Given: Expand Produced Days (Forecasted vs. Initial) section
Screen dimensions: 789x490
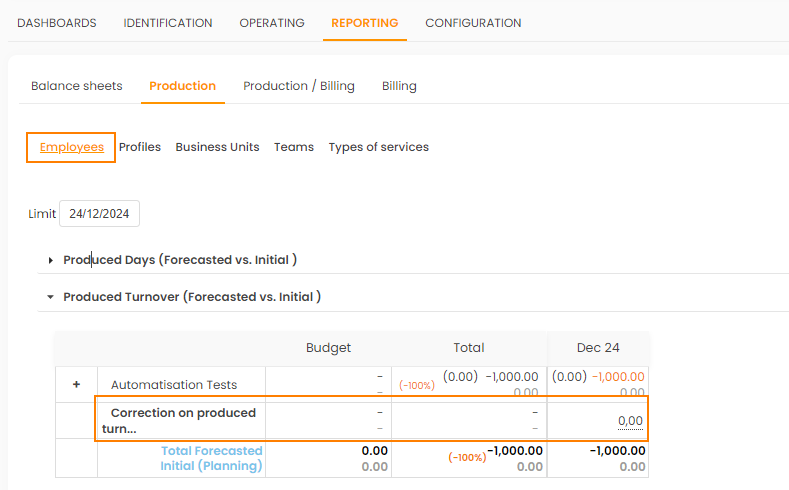Looking at the screenshot, I should click(x=51, y=260).
